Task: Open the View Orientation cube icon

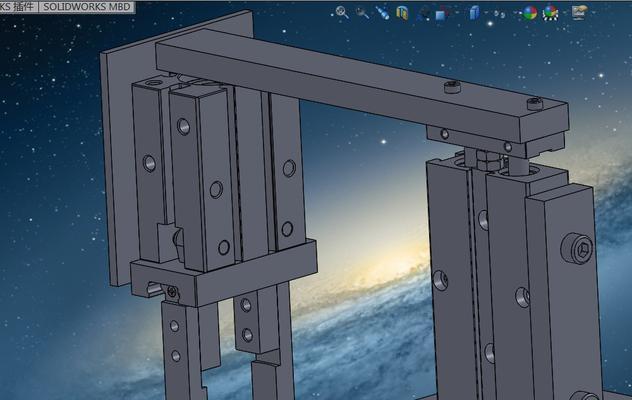Action: [442, 14]
